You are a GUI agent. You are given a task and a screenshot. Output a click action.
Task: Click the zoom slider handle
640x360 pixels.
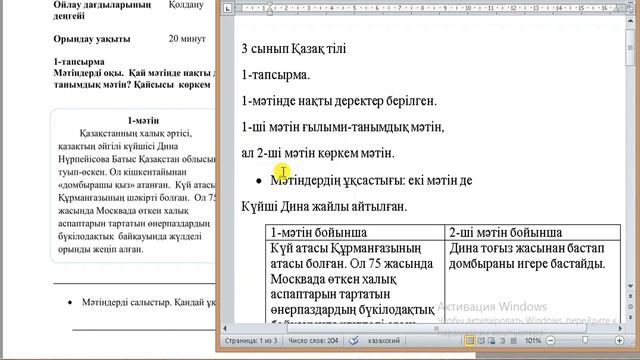coord(585,340)
